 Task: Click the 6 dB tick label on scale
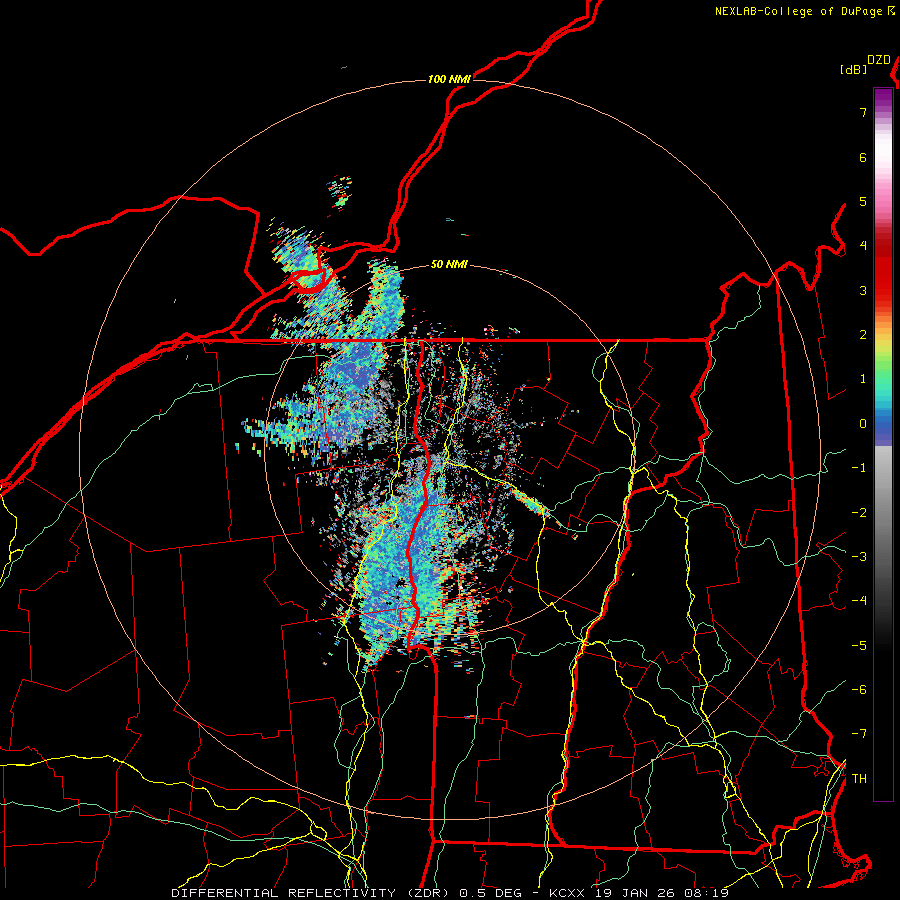click(x=863, y=157)
